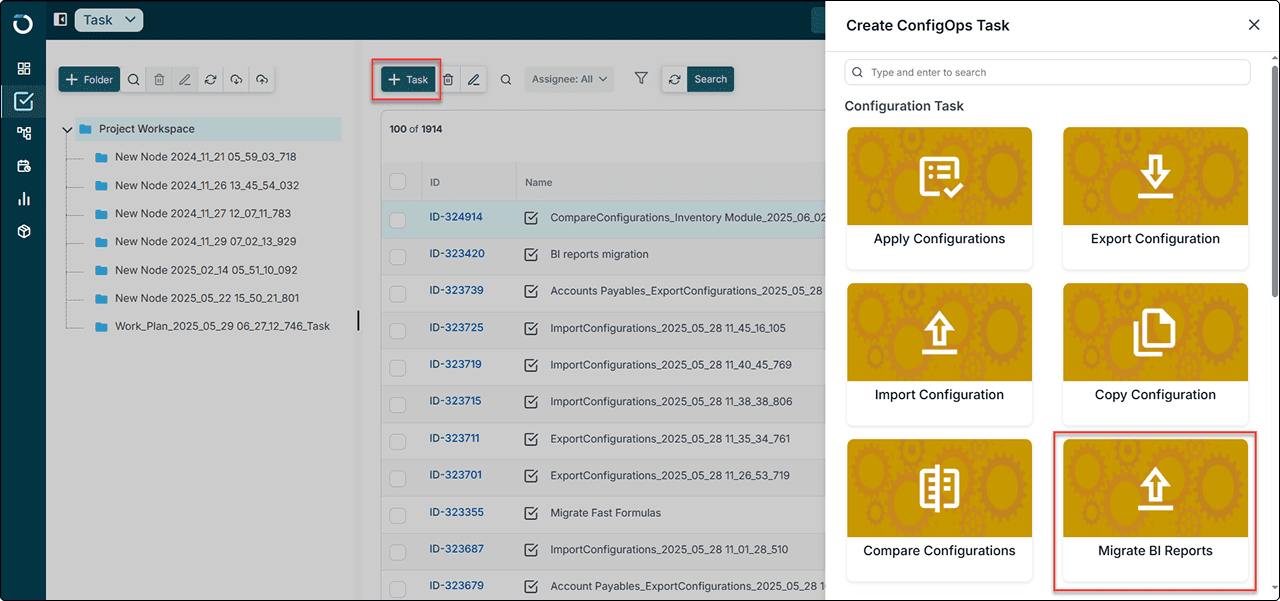
Task: Select folder New Node 2025_02_14 05_51_10_092
Action: tap(206, 270)
